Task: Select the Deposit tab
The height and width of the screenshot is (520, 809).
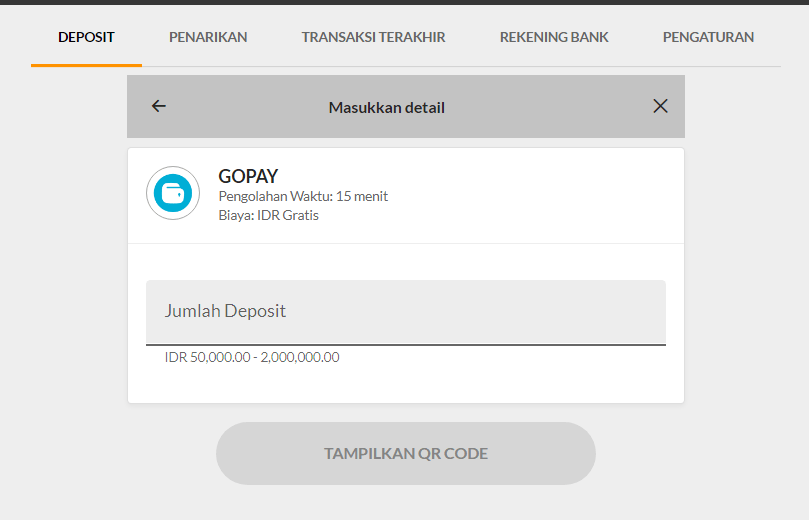Action: click(x=86, y=37)
